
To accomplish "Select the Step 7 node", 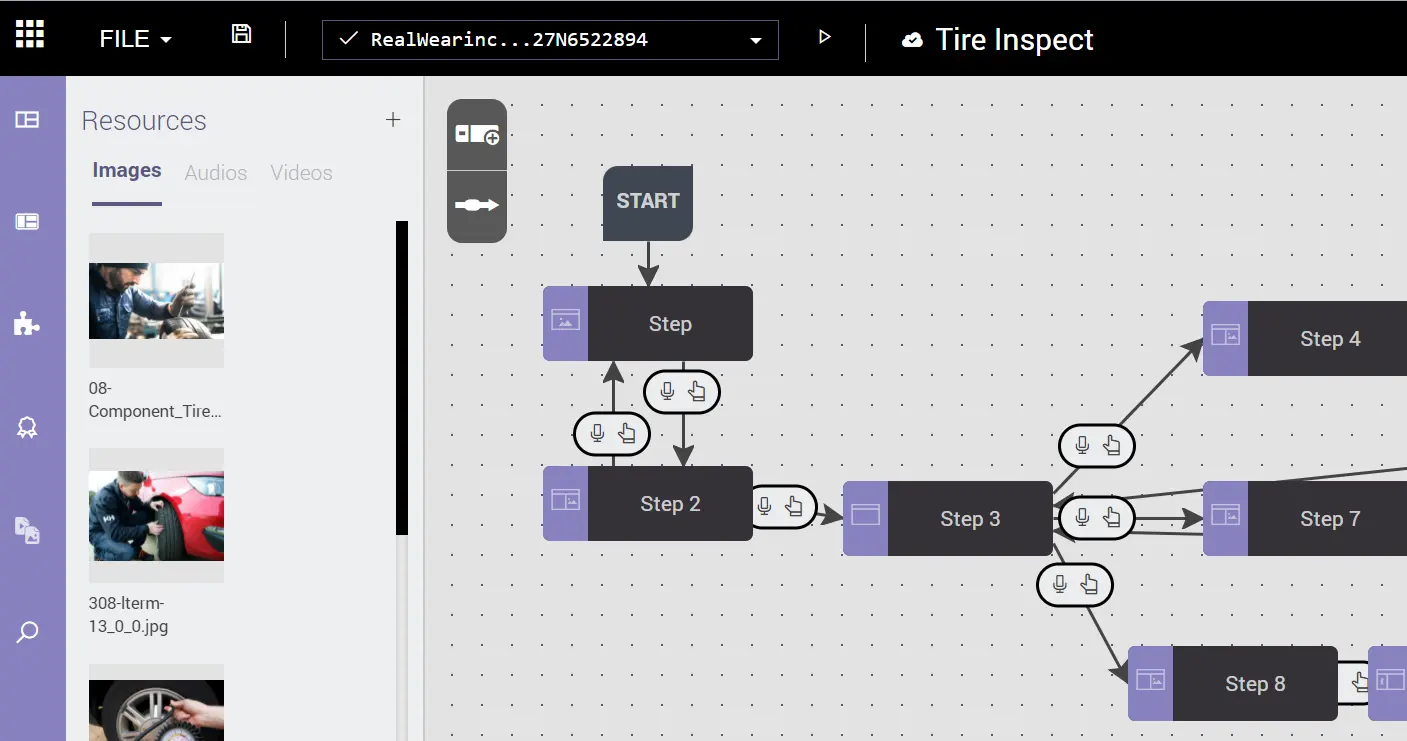I will pos(1305,519).
